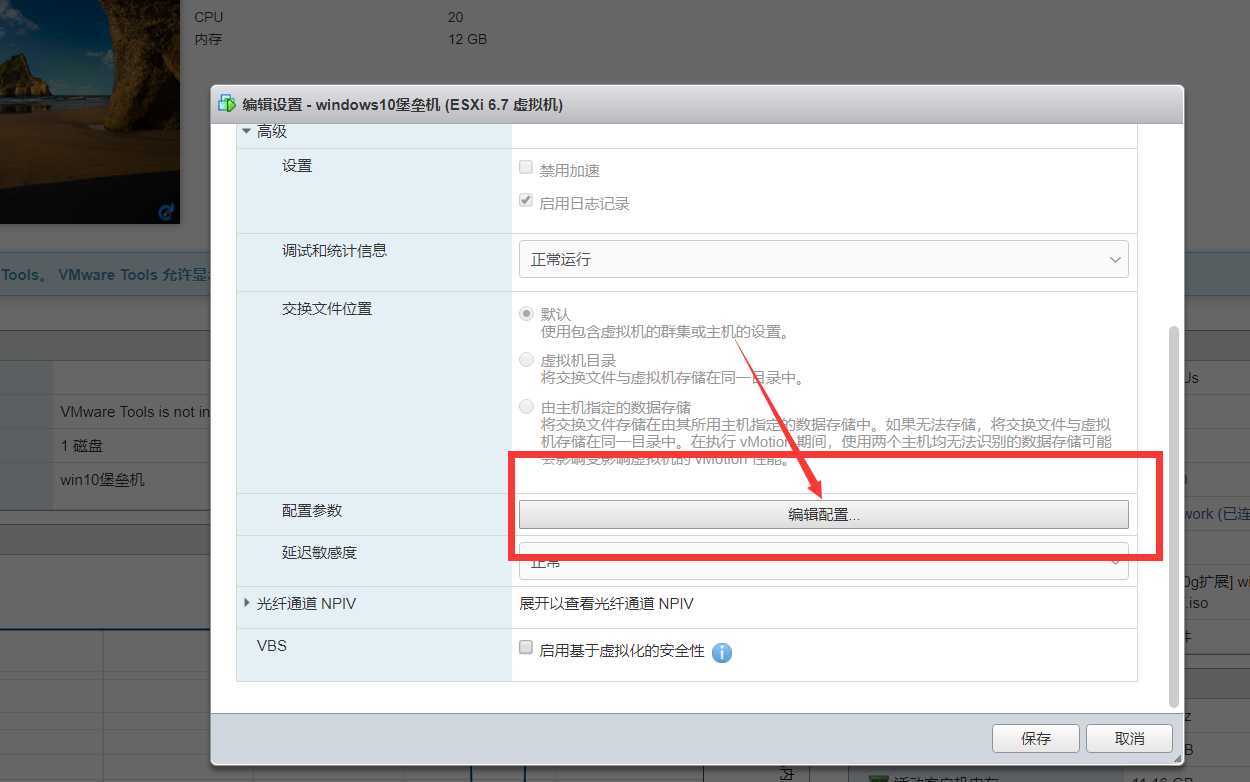1250x782 pixels.
Task: Click VMware Tools is not installed text
Action: point(135,411)
